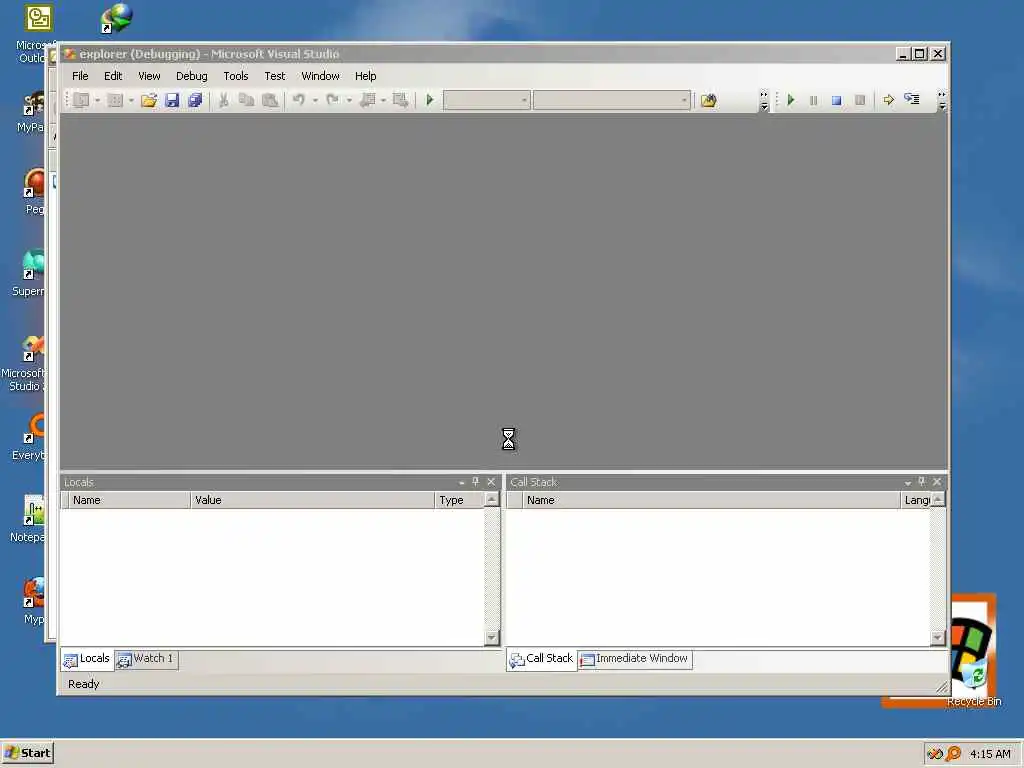
Task: Open the Edit menu
Action: (x=113, y=76)
